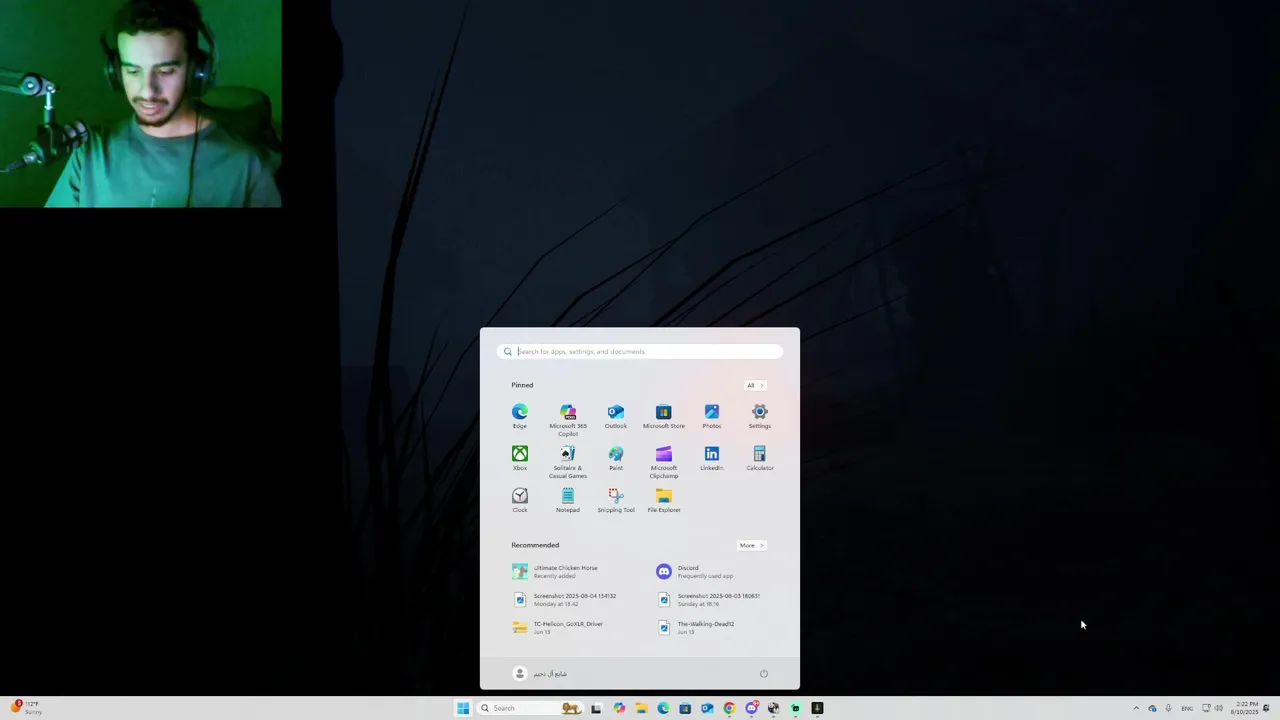Viewport: 1280px width, 720px height.
Task: Open Edge on the taskbar
Action: coord(663,708)
